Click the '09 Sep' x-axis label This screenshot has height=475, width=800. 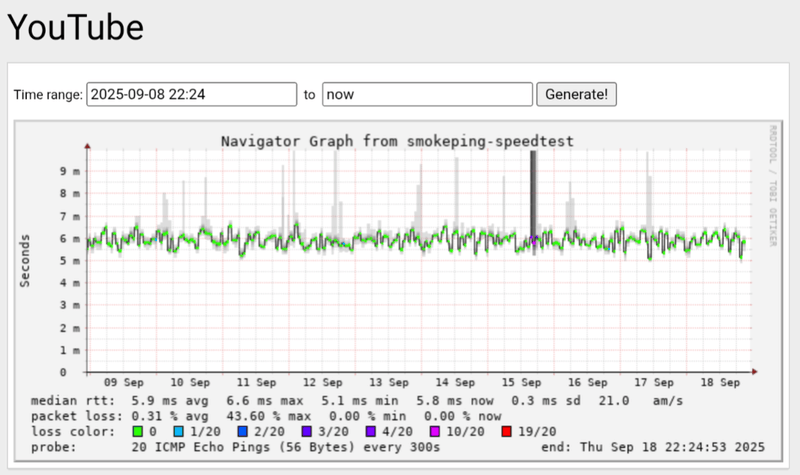123,382
